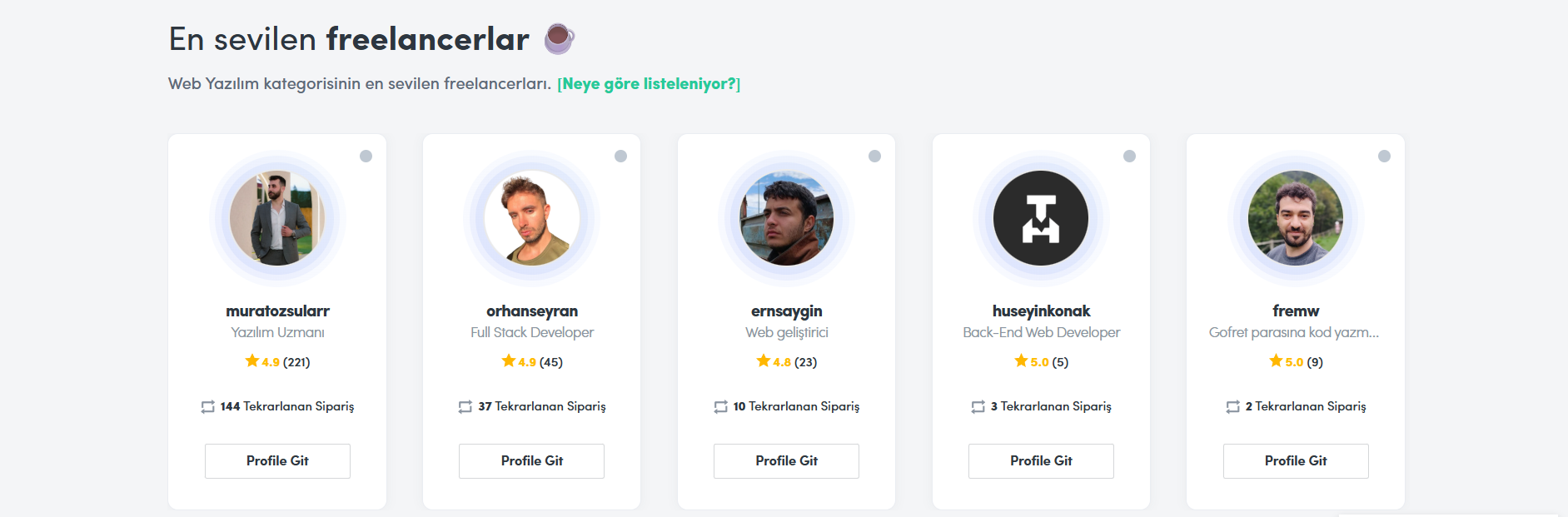This screenshot has width=1568, height=517.
Task: Click the repeat orders icon for huseyinkonak
Action: click(978, 407)
